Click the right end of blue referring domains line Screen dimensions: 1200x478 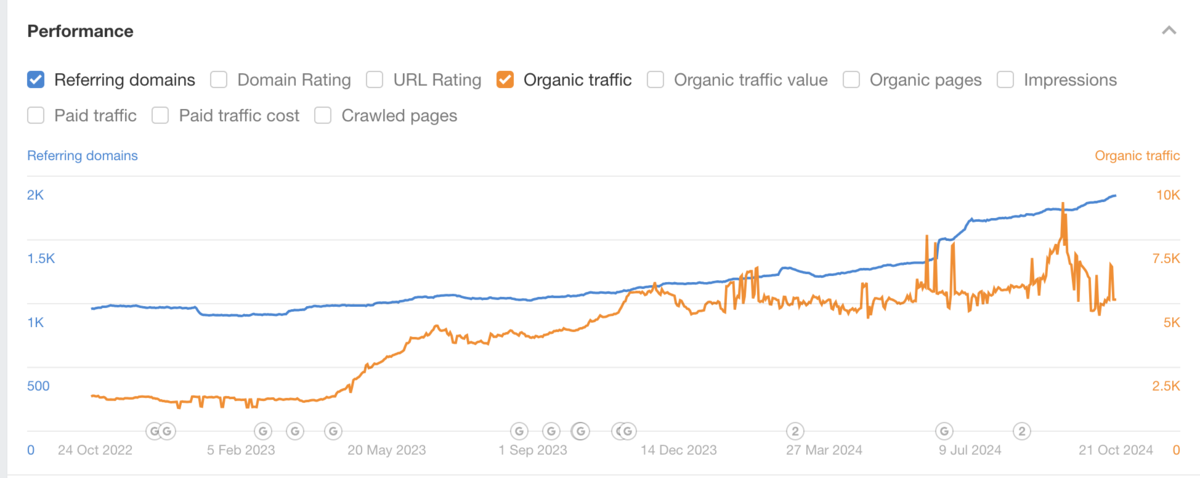point(1115,196)
